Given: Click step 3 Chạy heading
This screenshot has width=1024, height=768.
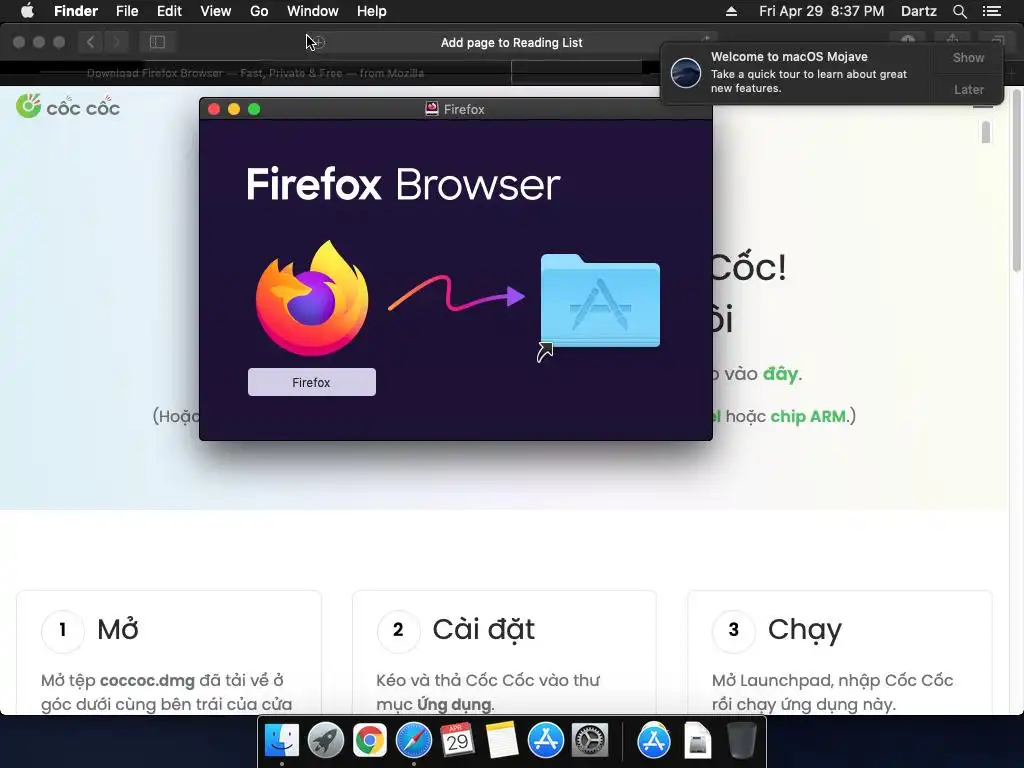Looking at the screenshot, I should pos(805,630).
